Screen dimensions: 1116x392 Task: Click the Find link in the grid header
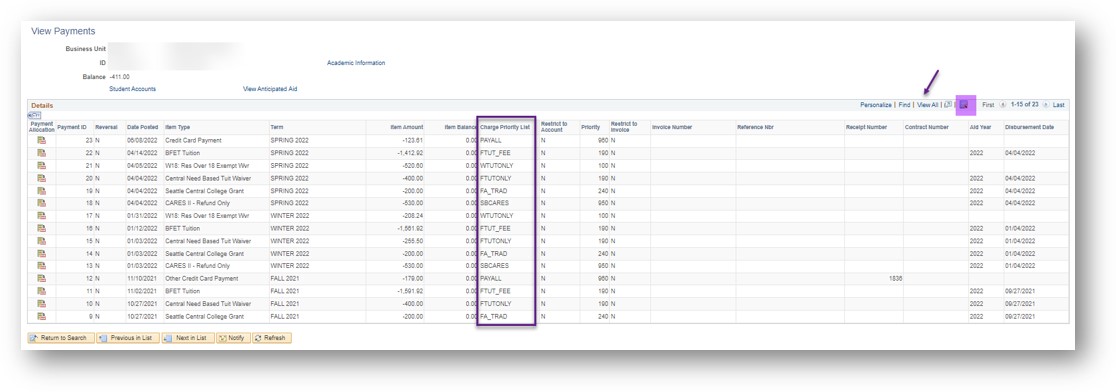pyautogui.click(x=904, y=105)
